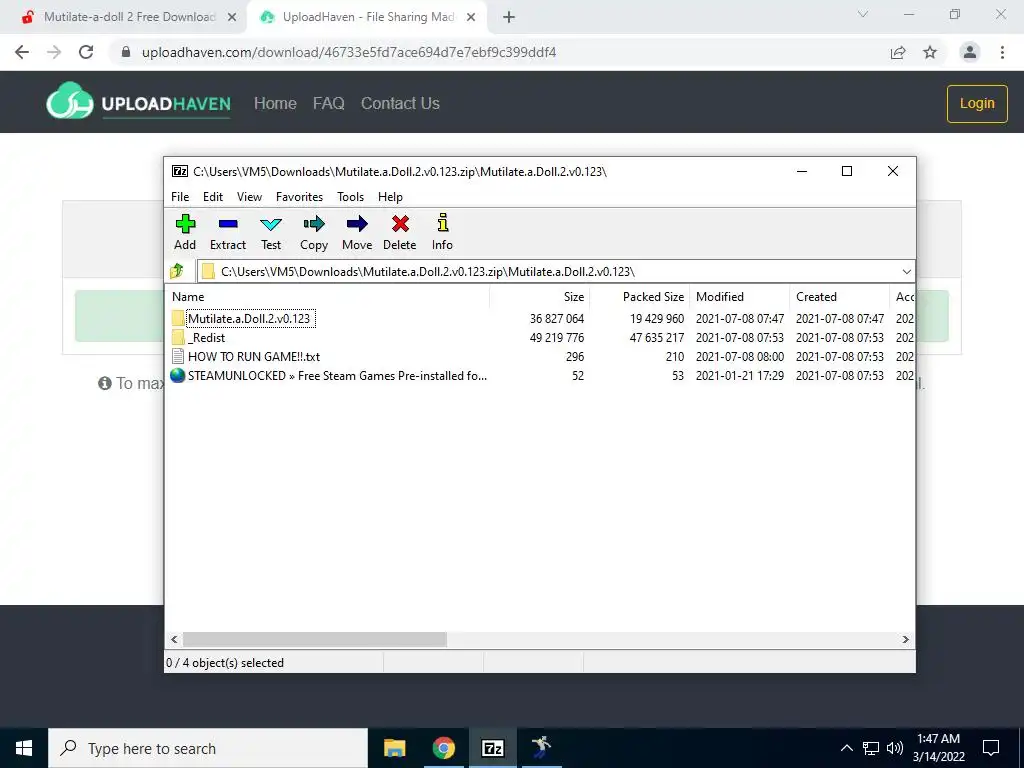Open the Info toolbar icon
This screenshot has width=1024, height=768.
443,223
